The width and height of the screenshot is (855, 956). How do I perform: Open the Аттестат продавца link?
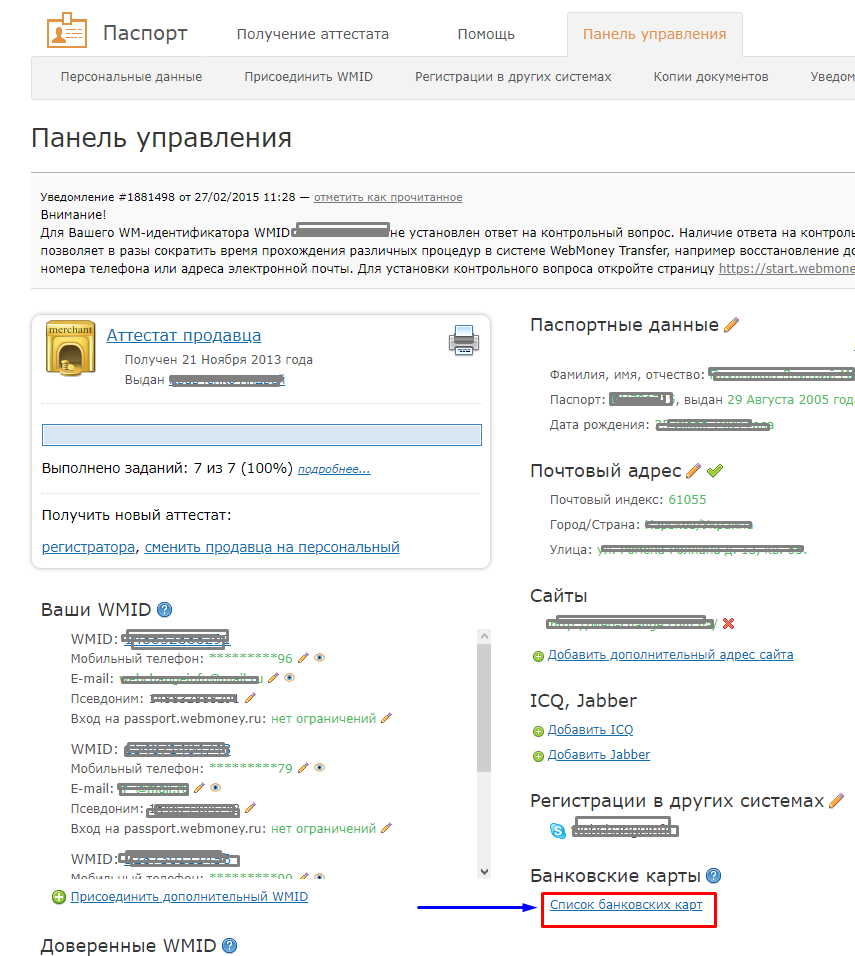[184, 335]
